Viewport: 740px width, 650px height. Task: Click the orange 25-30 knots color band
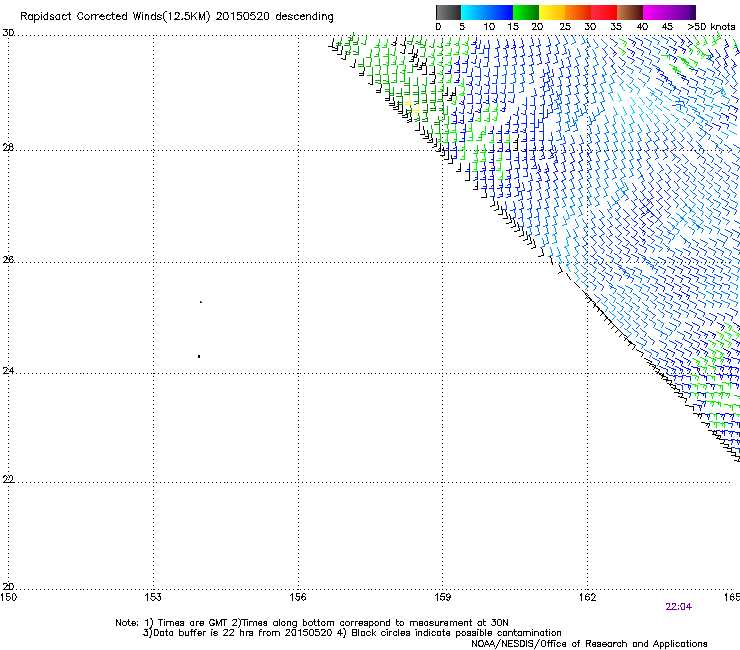point(578,12)
